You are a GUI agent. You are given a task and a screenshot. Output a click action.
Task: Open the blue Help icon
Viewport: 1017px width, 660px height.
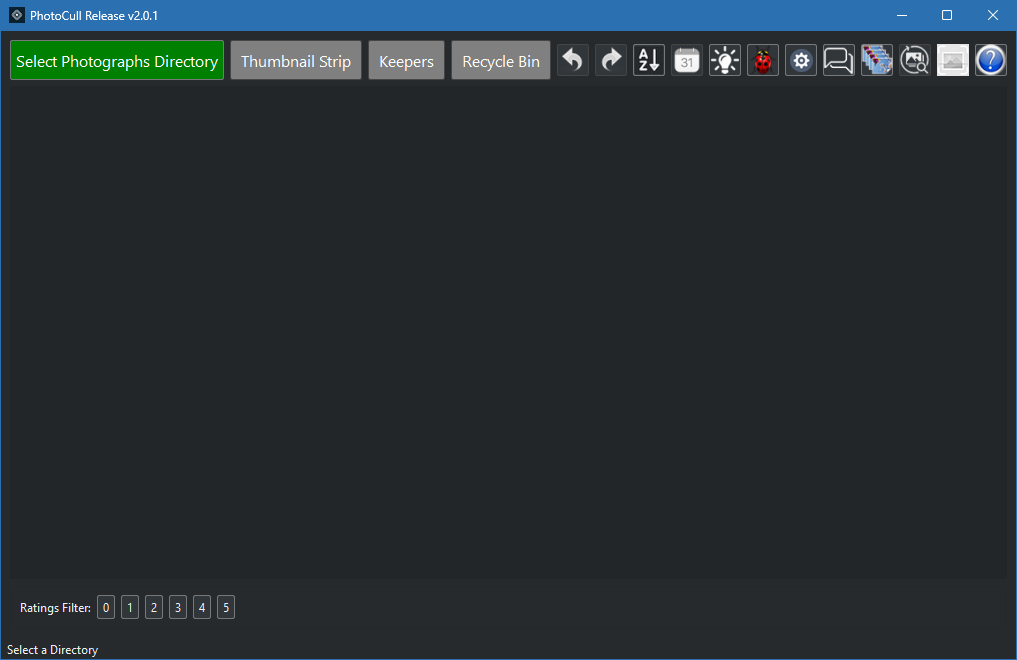990,60
